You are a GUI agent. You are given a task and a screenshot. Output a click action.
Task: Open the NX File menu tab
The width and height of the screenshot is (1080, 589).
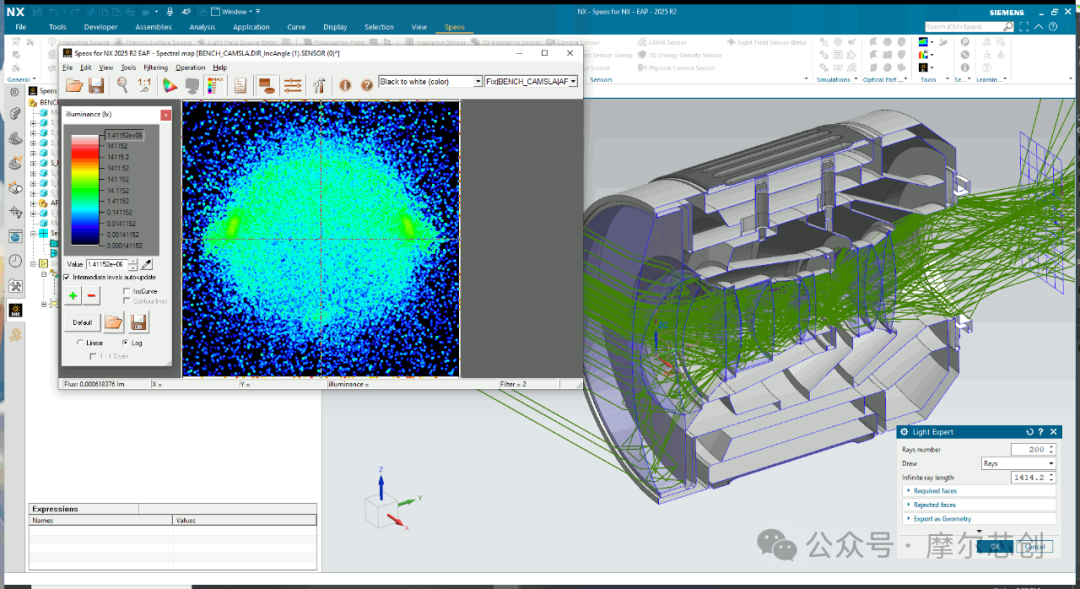pyautogui.click(x=21, y=27)
